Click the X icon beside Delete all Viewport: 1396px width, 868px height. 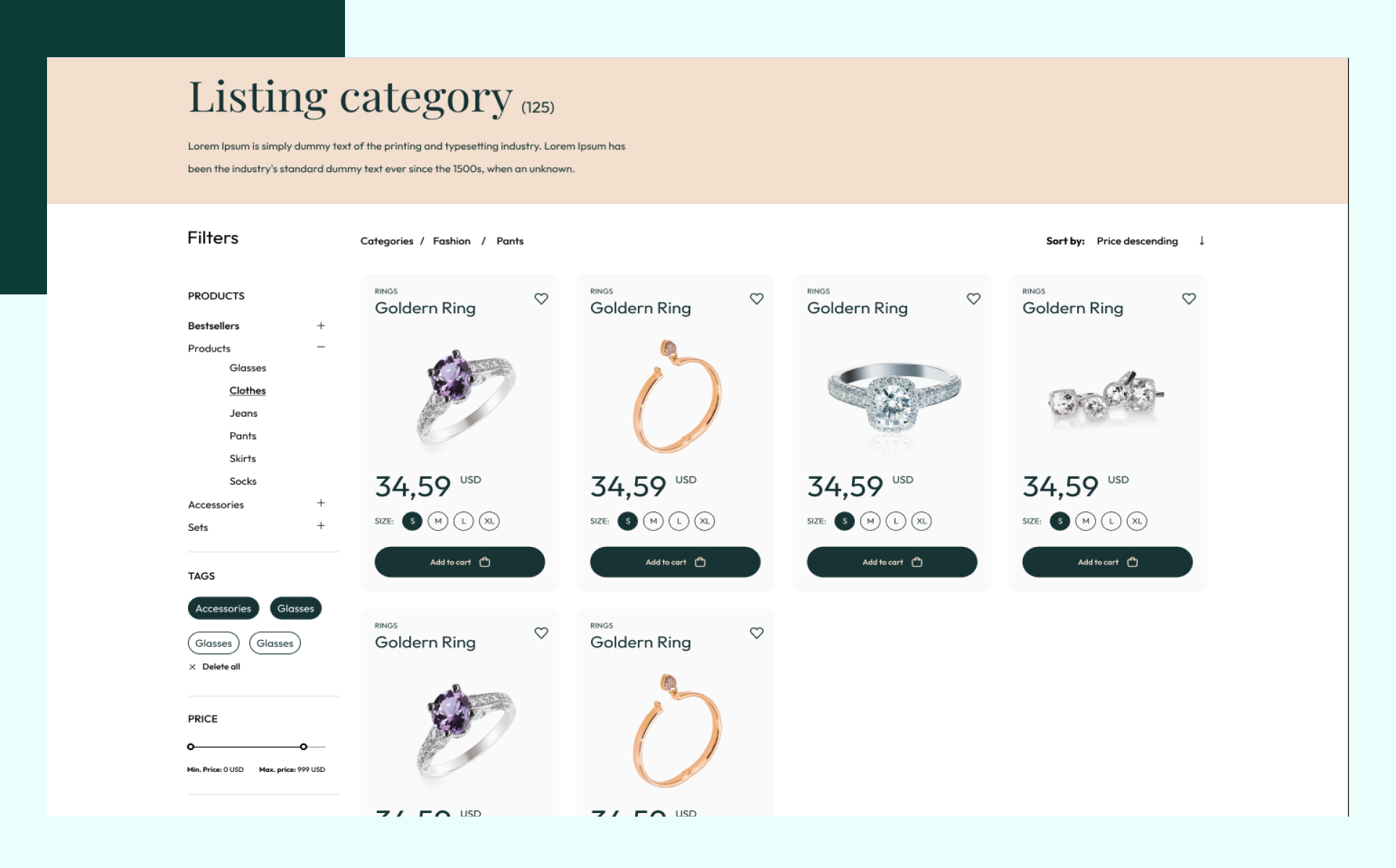[192, 667]
